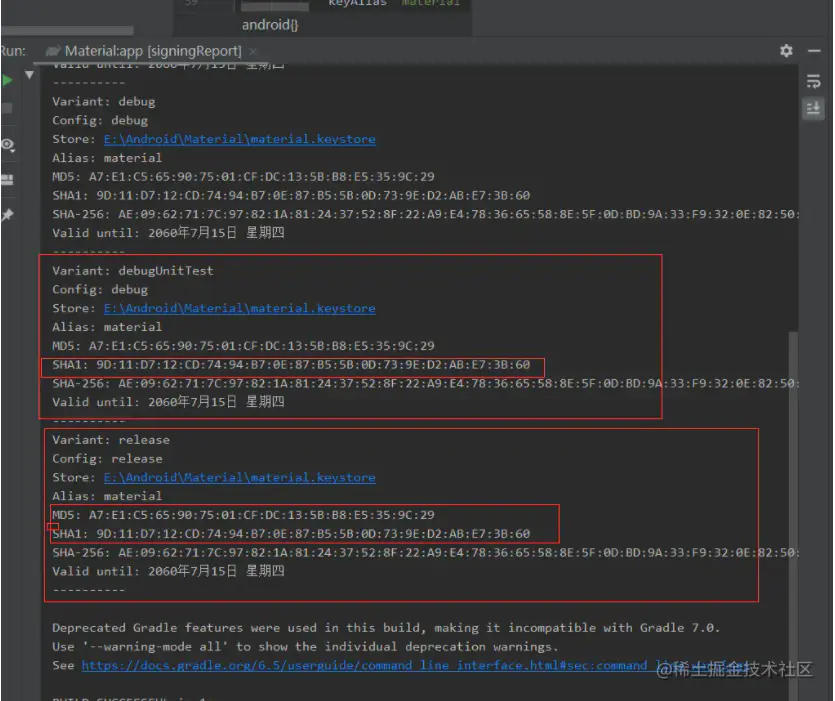Click the 'Variant: debug' line
The width and height of the screenshot is (835, 701).
pos(104,102)
